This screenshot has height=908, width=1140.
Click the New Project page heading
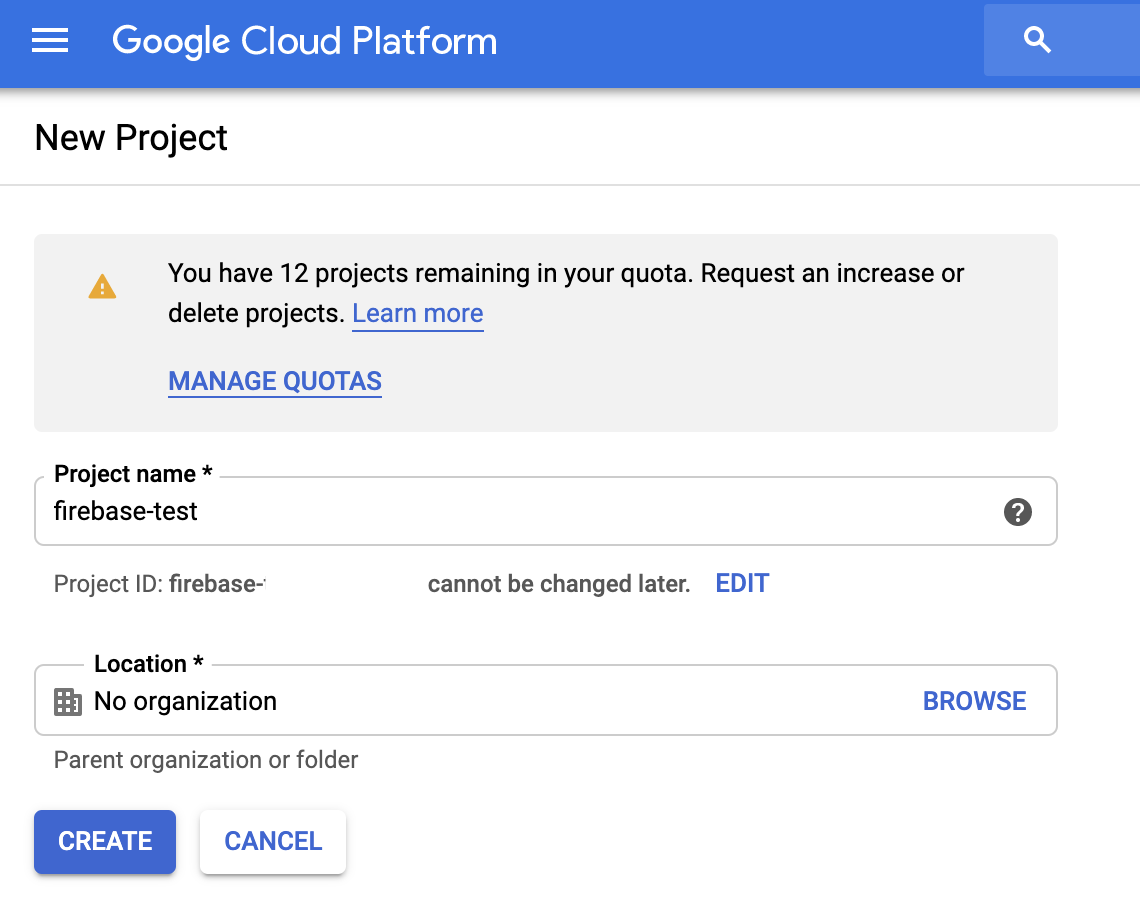[x=131, y=138]
